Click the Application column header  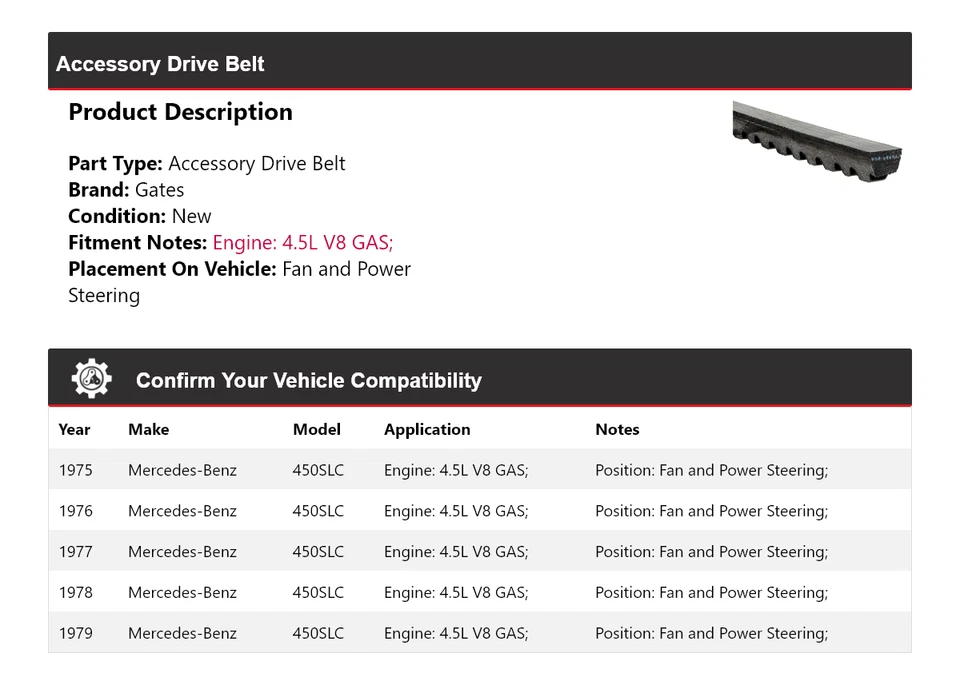(x=426, y=429)
